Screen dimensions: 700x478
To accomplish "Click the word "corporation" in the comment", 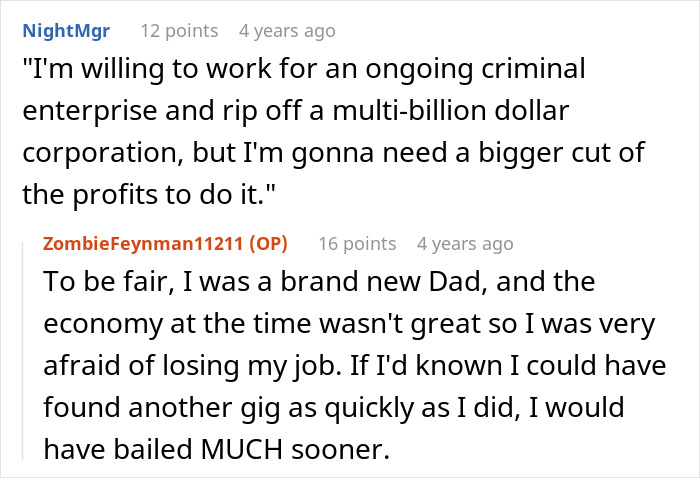I will [85, 157].
